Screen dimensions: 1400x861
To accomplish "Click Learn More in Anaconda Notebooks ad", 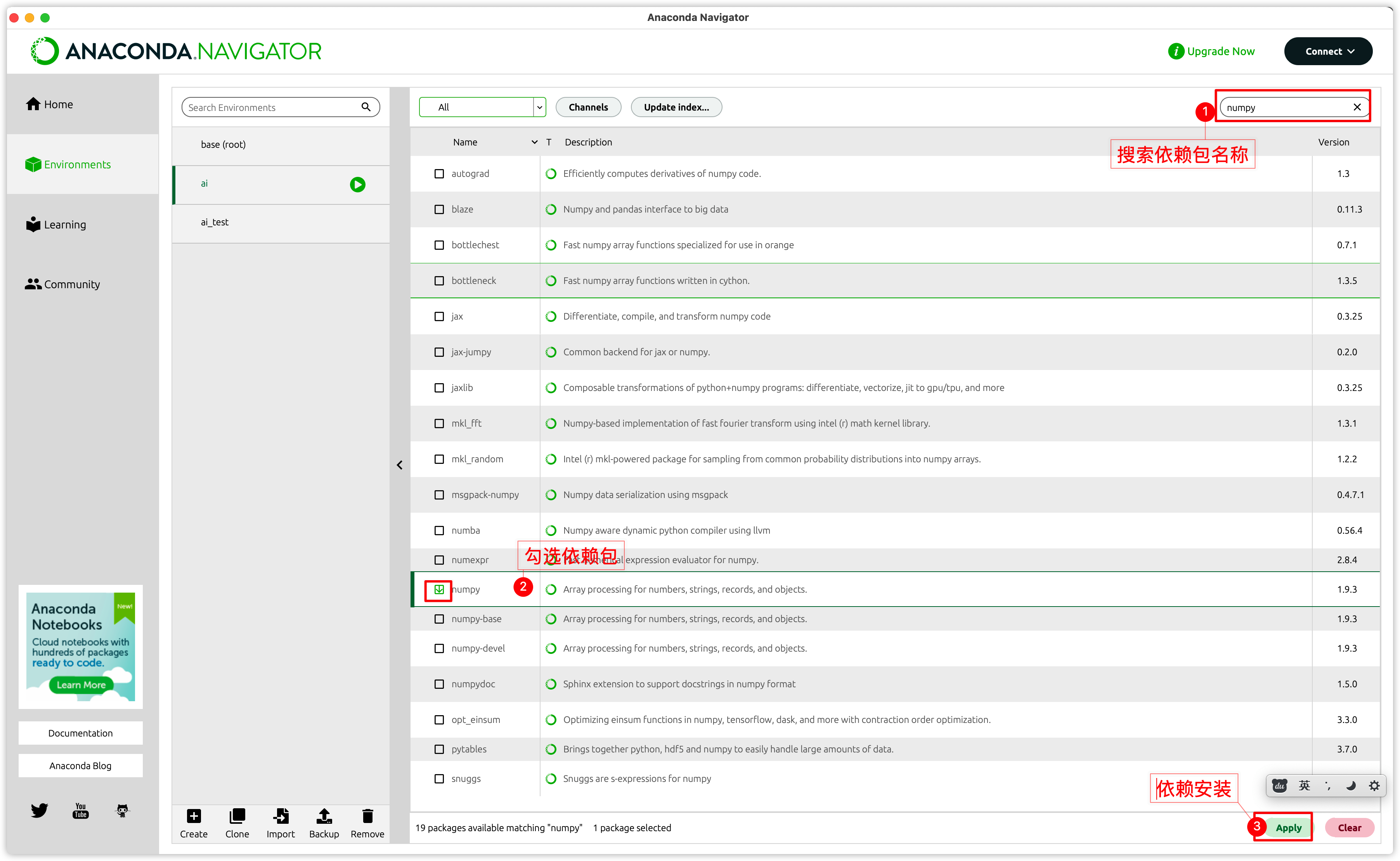I will tap(81, 685).
